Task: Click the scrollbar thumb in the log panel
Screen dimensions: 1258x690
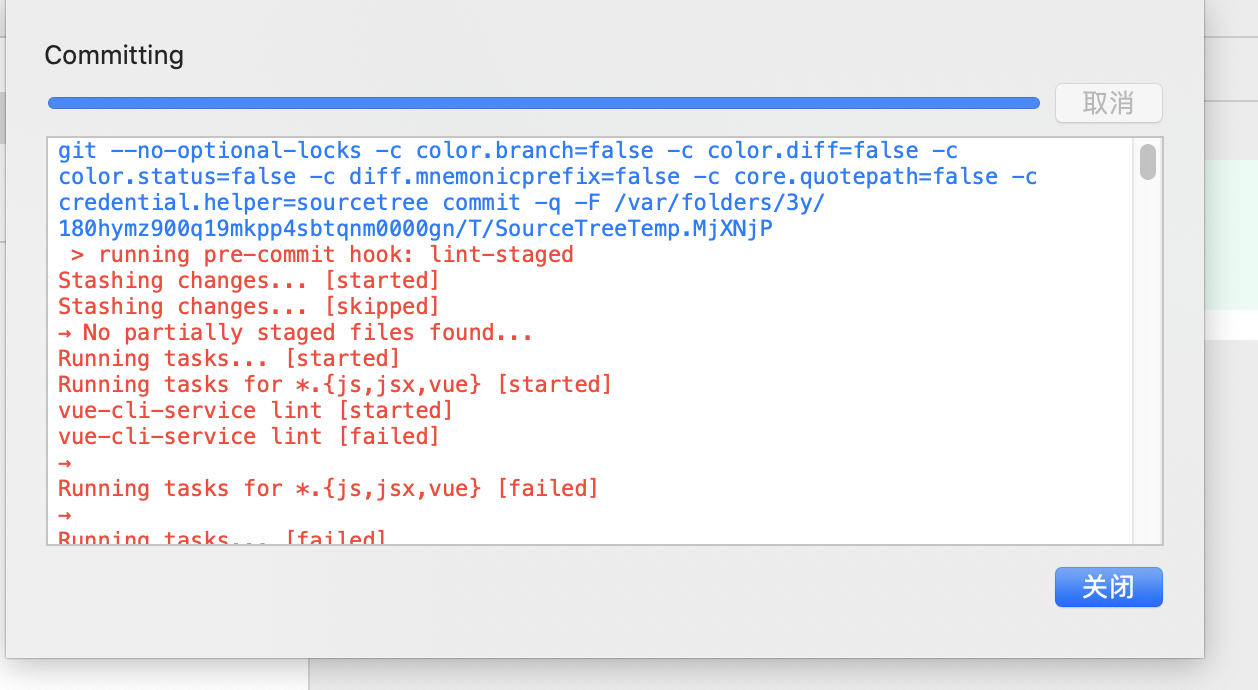Action: tap(1148, 160)
